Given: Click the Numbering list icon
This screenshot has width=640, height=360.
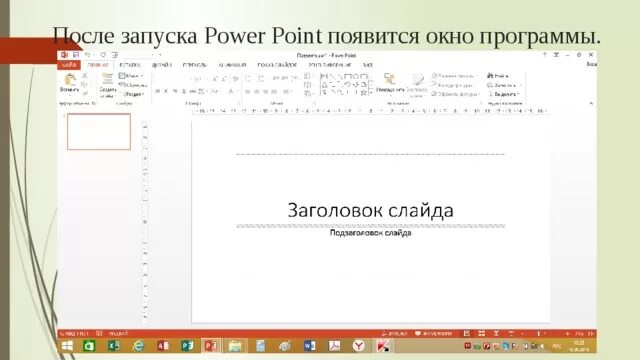Looking at the screenshot, I should 260,79.
